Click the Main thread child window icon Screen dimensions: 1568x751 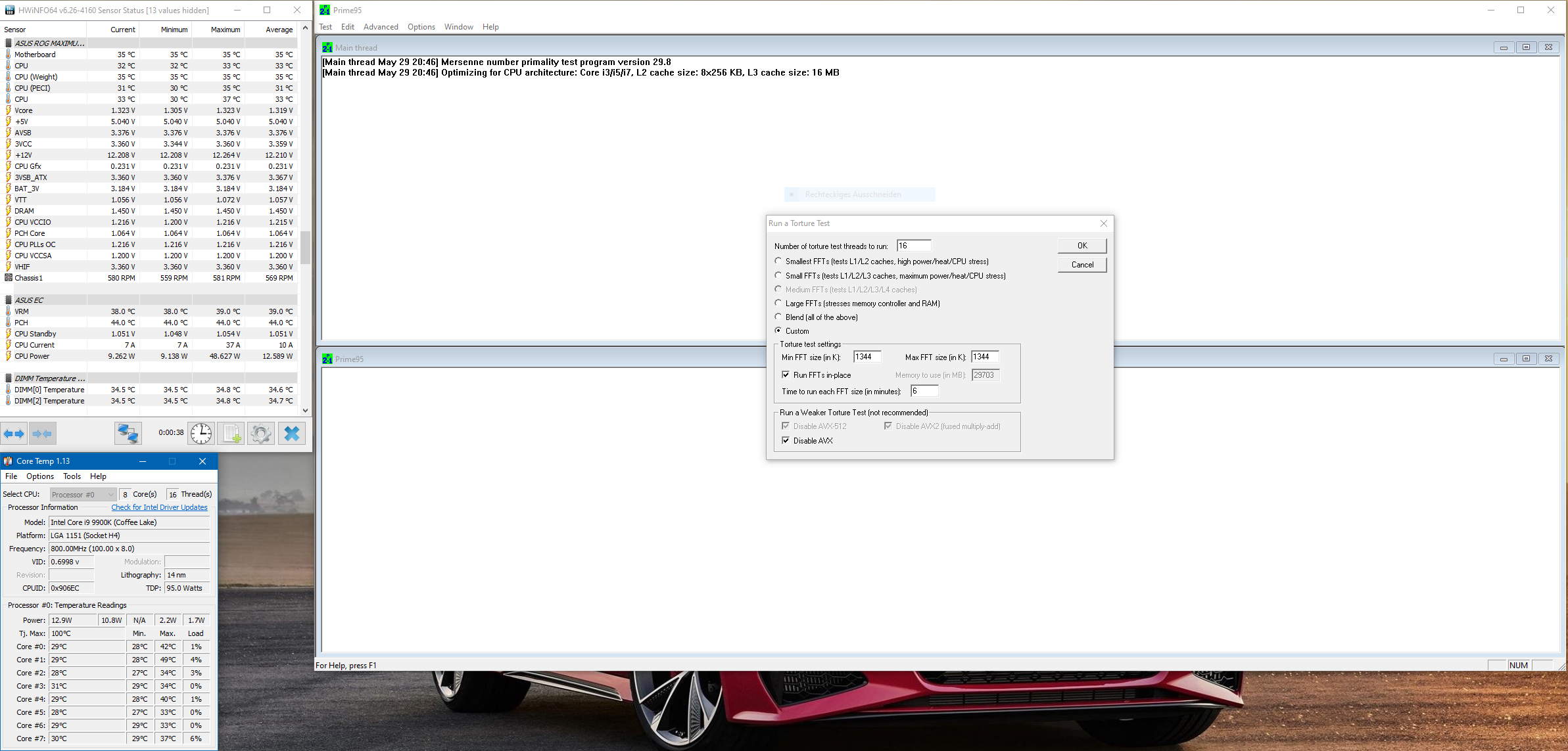point(327,47)
